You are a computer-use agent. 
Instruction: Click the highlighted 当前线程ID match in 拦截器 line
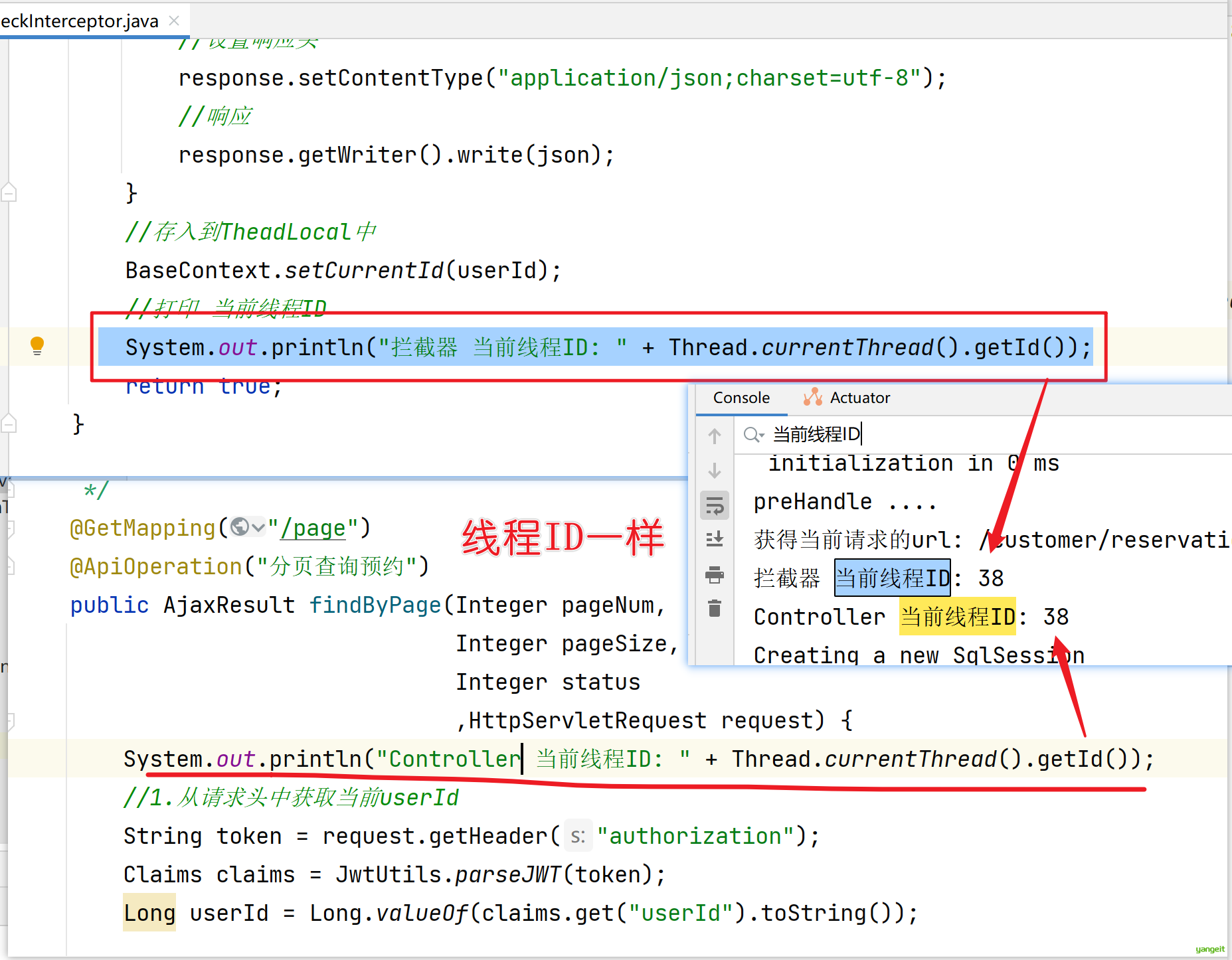892,578
